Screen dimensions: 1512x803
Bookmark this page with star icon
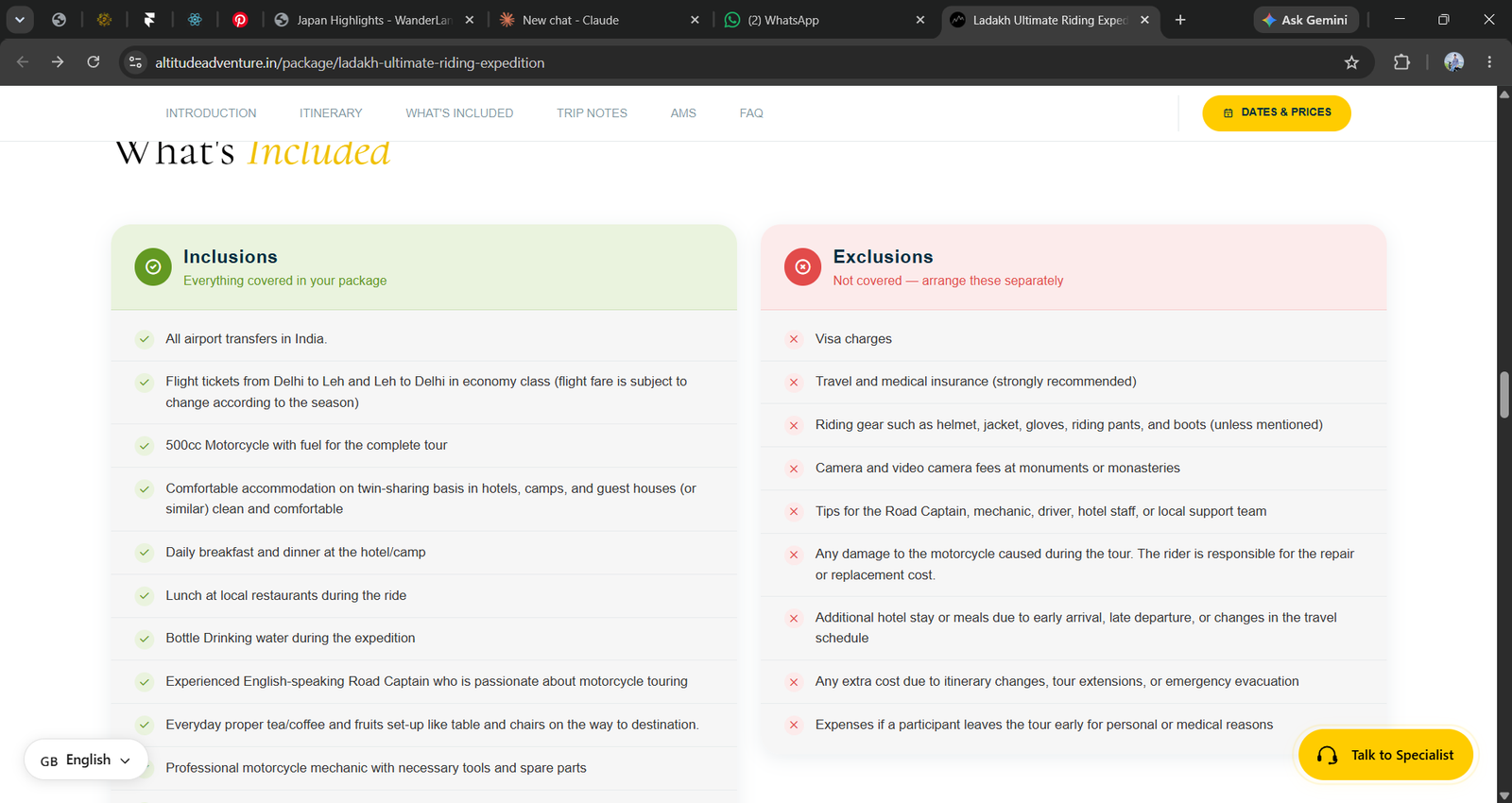pyautogui.click(x=1351, y=62)
